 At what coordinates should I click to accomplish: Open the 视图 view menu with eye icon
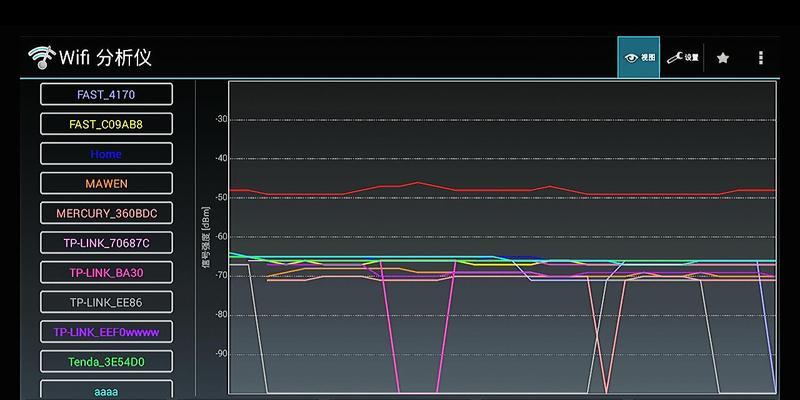(x=638, y=57)
